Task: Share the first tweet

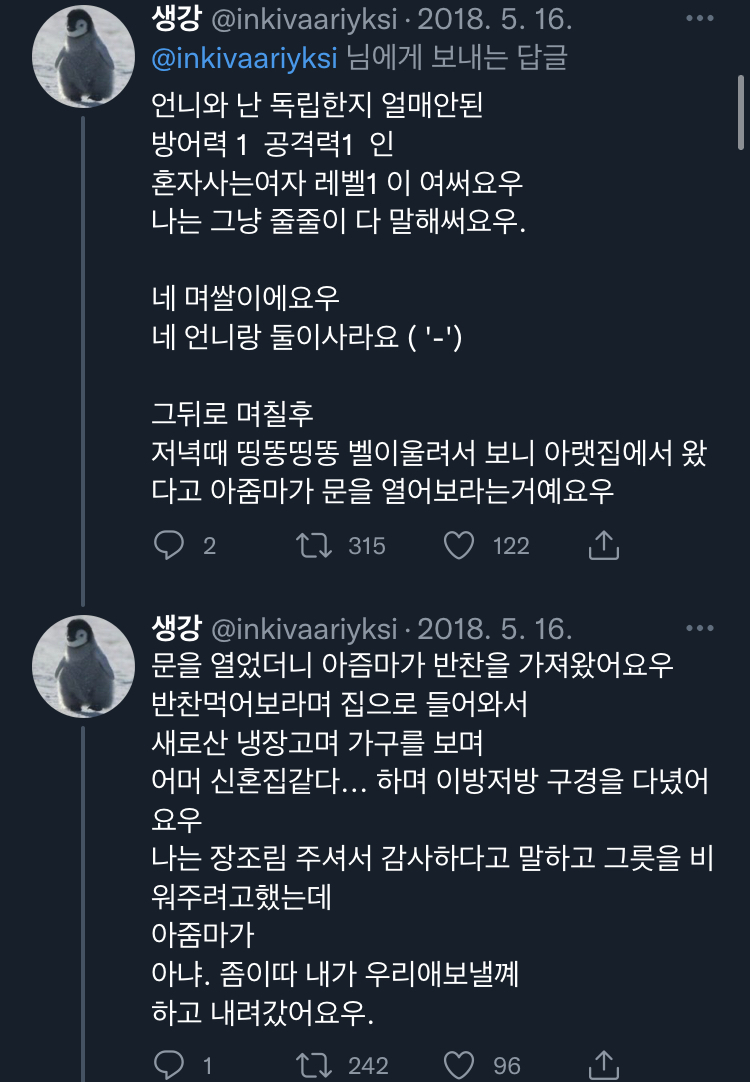Action: pos(604,545)
